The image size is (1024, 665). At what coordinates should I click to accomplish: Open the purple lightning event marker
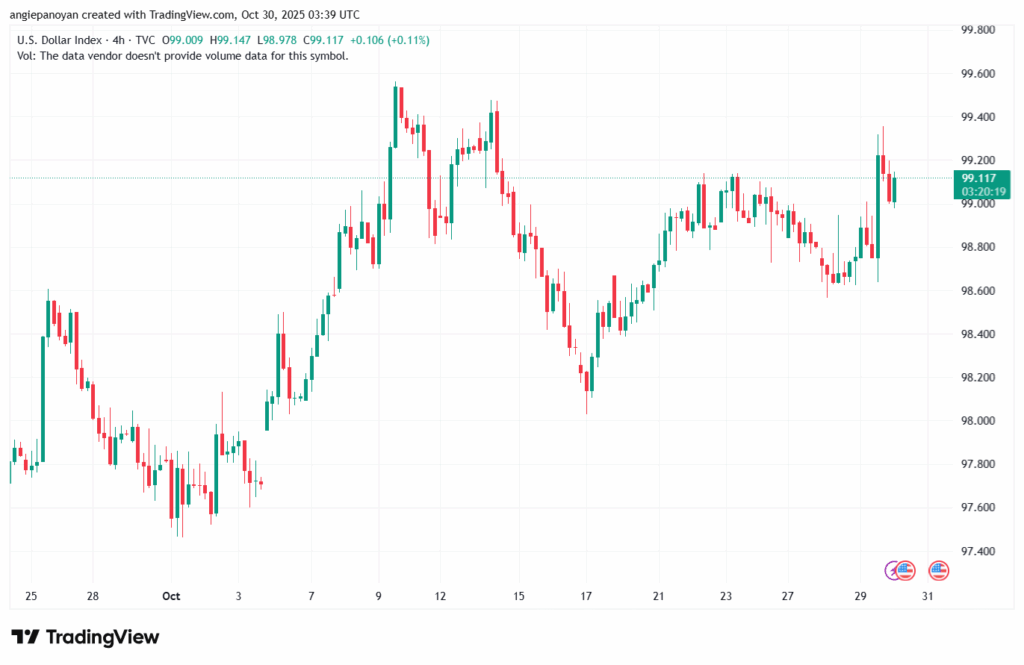tap(893, 571)
